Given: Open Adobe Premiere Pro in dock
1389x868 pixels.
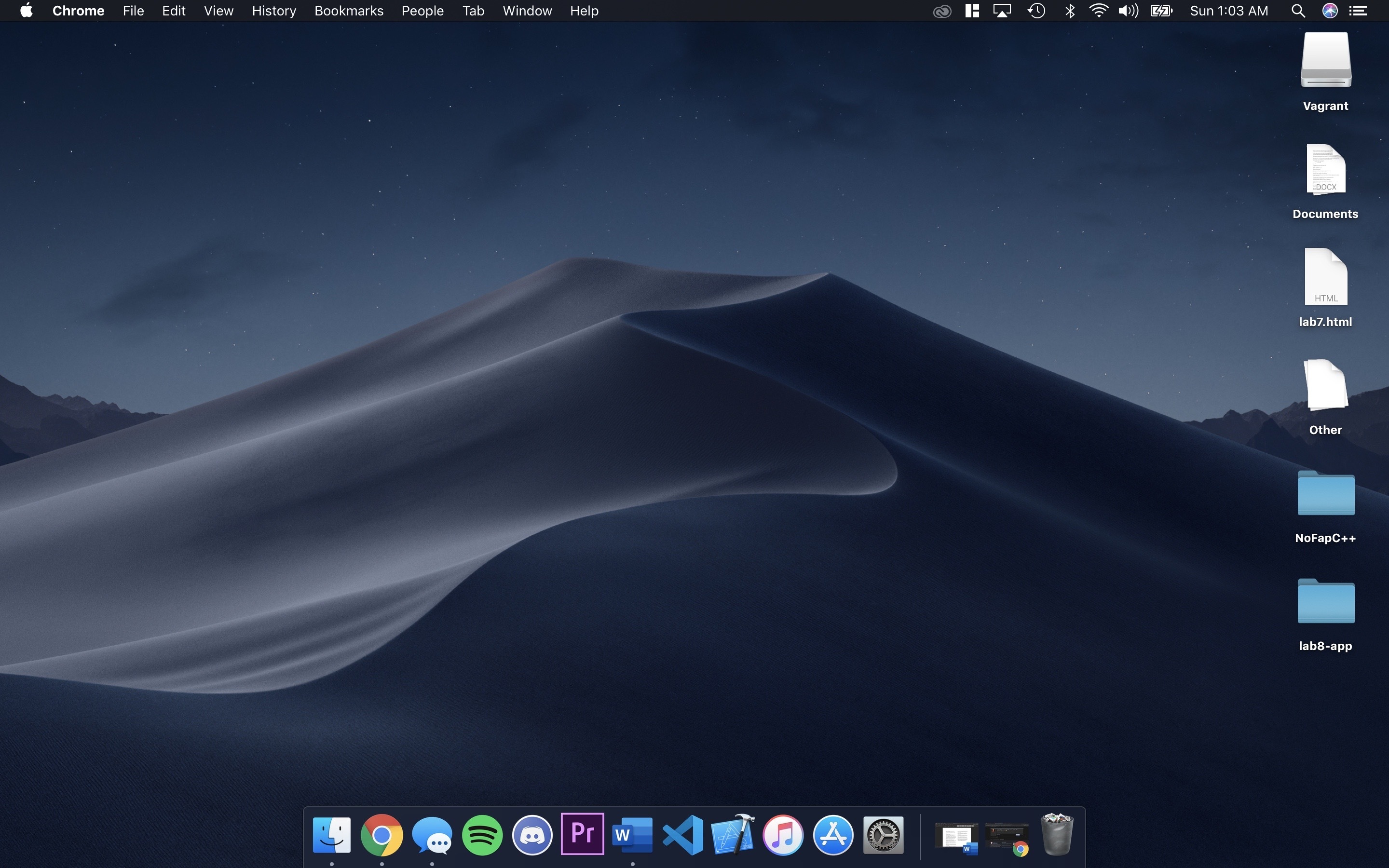Looking at the screenshot, I should [582, 834].
